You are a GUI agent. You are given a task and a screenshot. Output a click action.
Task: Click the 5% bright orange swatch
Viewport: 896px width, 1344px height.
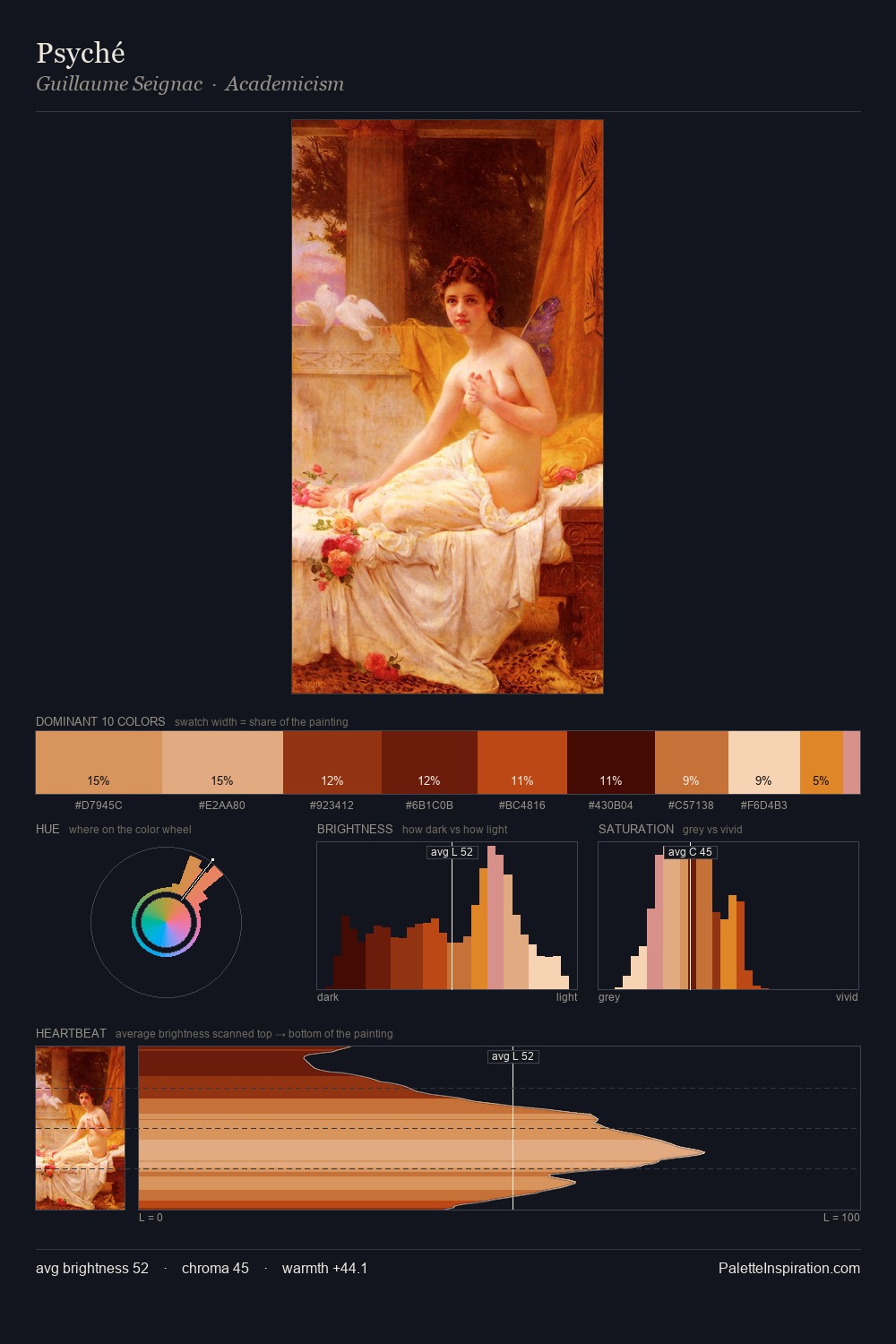(x=822, y=762)
